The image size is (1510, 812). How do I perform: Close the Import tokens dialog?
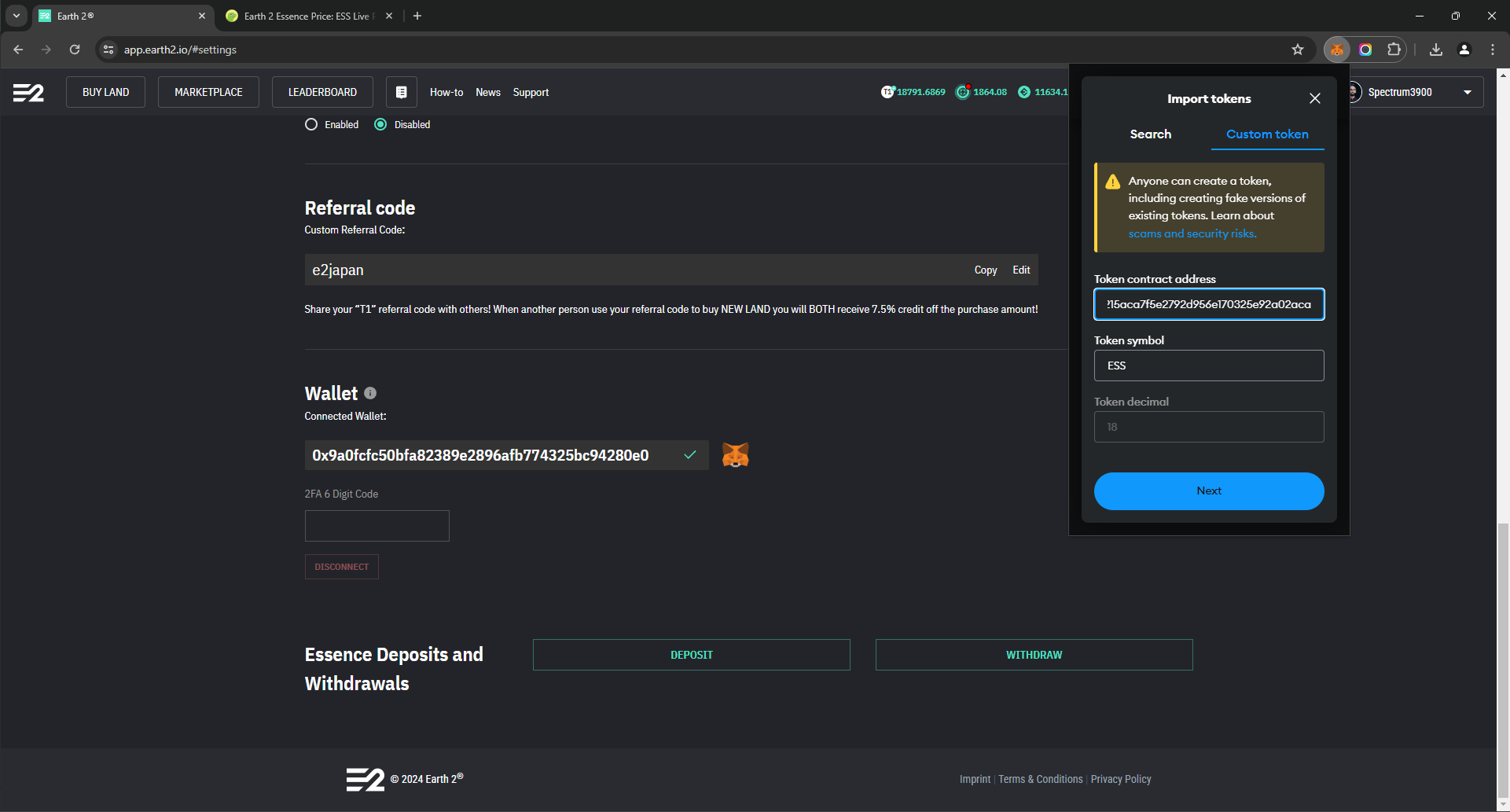[x=1314, y=98]
